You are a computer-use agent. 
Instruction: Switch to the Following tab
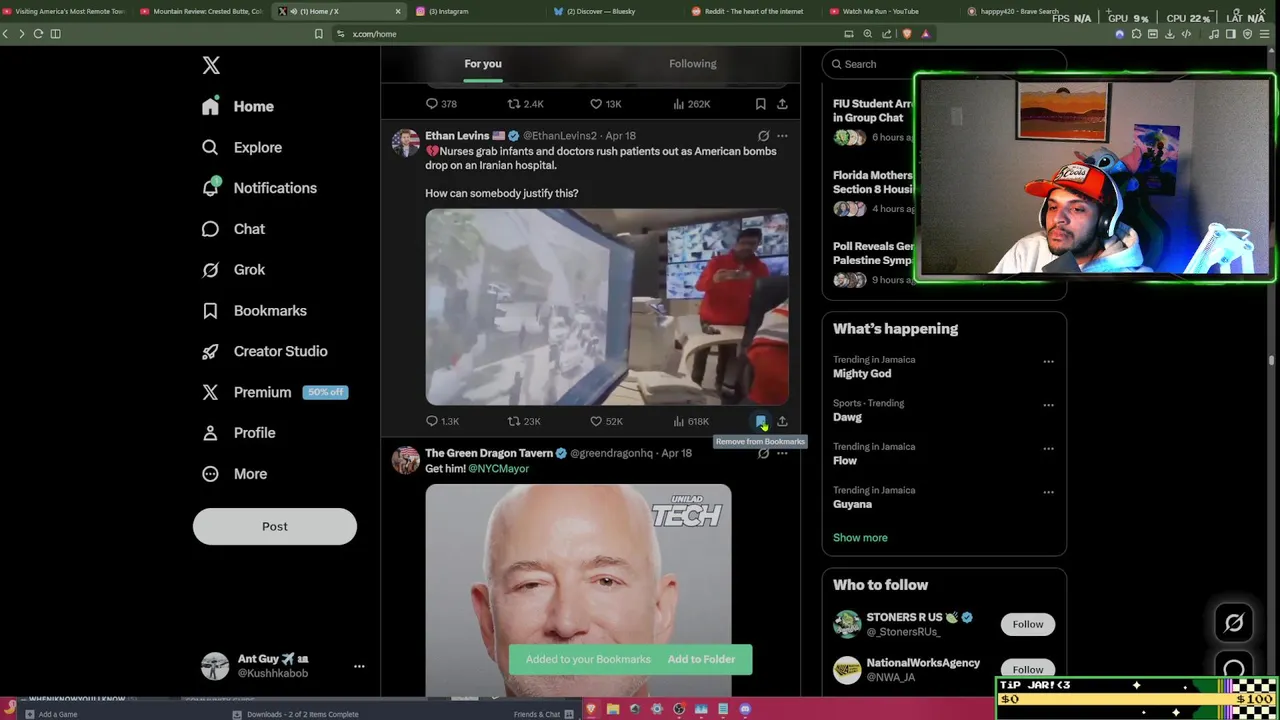[x=693, y=64]
